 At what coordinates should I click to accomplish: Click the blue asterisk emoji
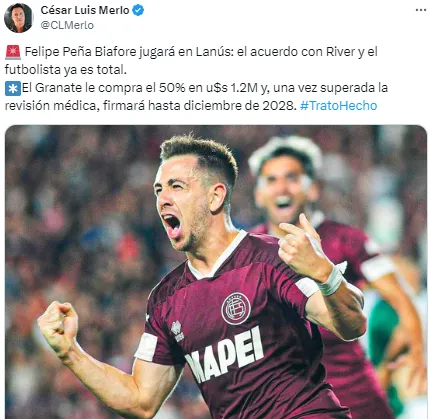point(13,88)
